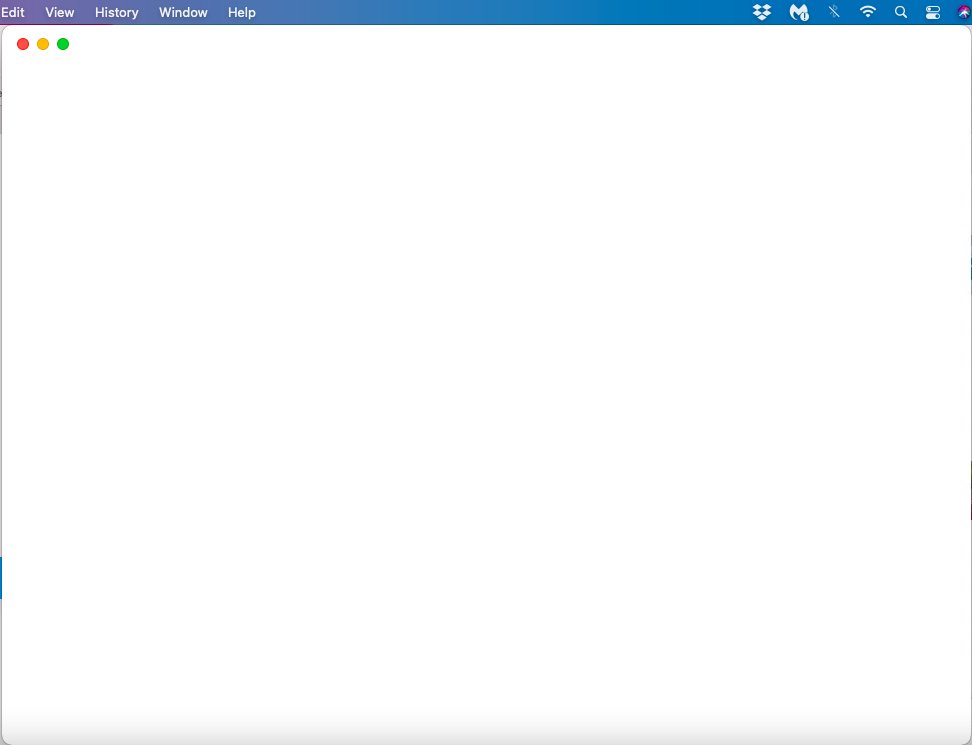
Task: Open the Window menu
Action: pyautogui.click(x=183, y=12)
